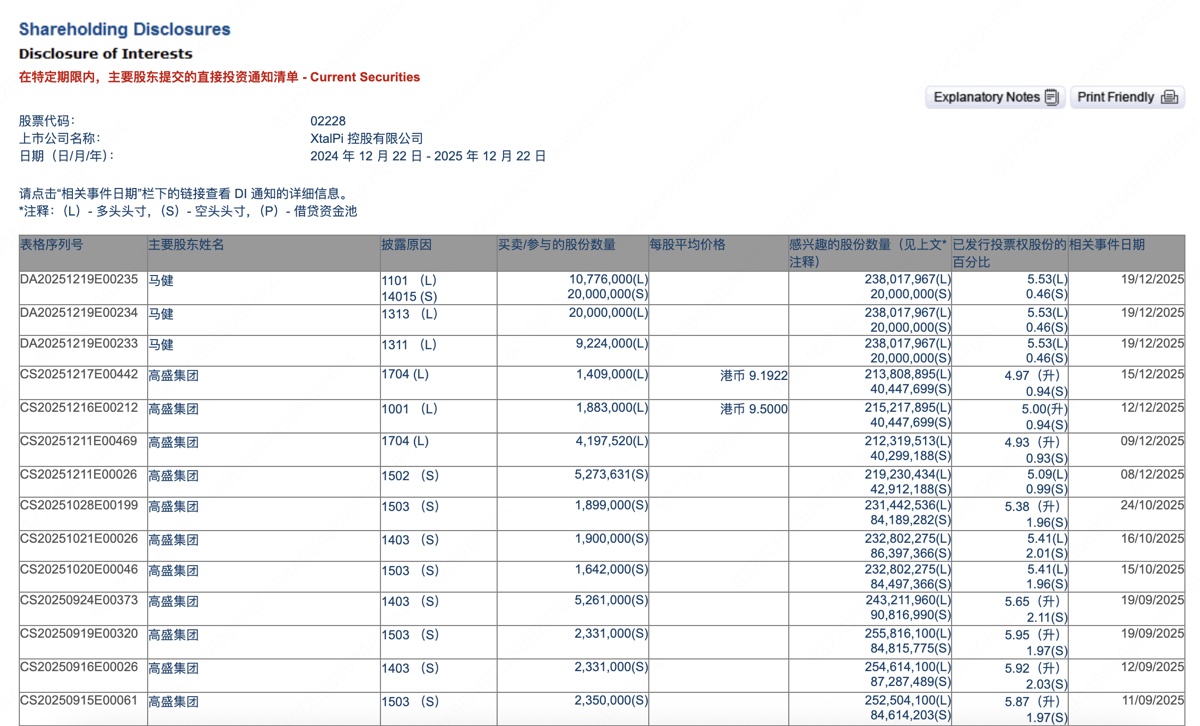The width and height of the screenshot is (1200, 726).
Task: Open the 09/12/2025 event date link
Action: pos(1151,442)
